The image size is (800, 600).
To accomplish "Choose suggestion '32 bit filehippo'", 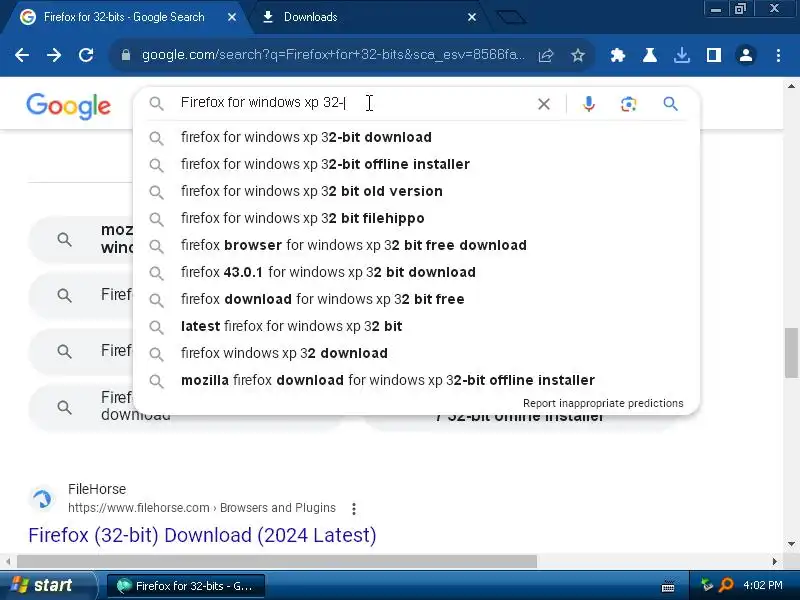I will point(417,218).
